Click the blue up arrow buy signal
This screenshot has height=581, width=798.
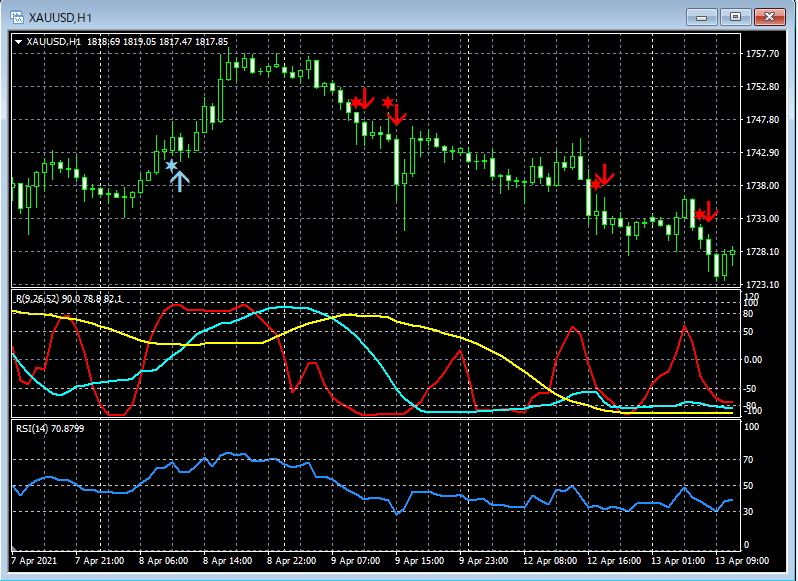pos(179,181)
